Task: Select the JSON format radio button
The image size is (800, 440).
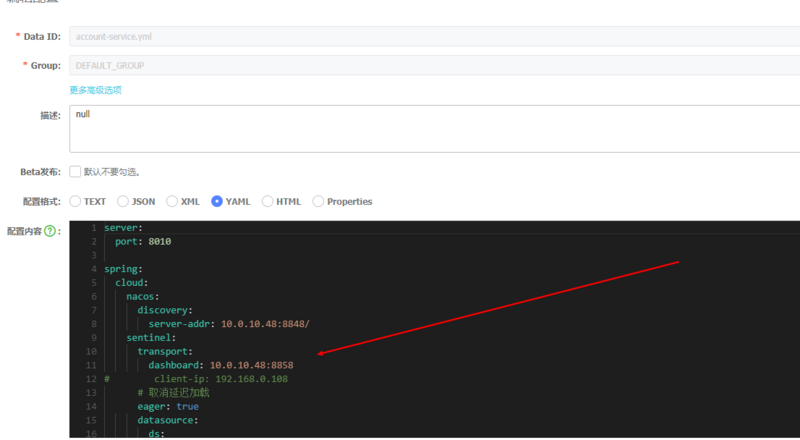Action: [123, 201]
